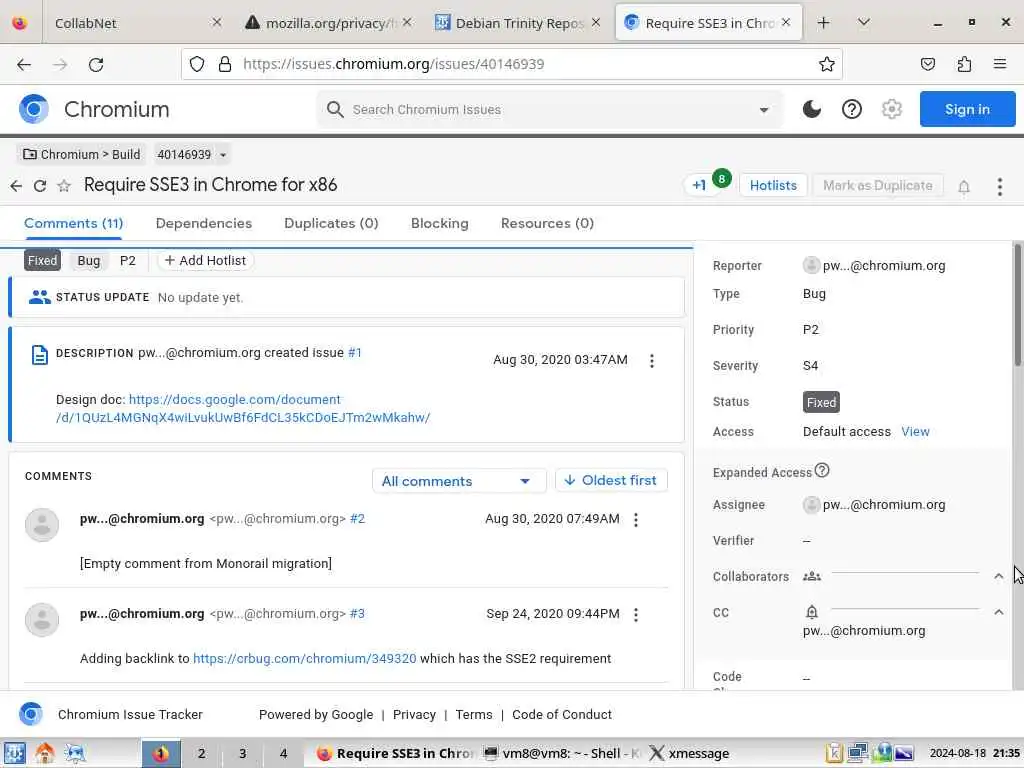This screenshot has height=768, width=1024.
Task: Focus the Search Chromium Issues field
Action: [549, 109]
